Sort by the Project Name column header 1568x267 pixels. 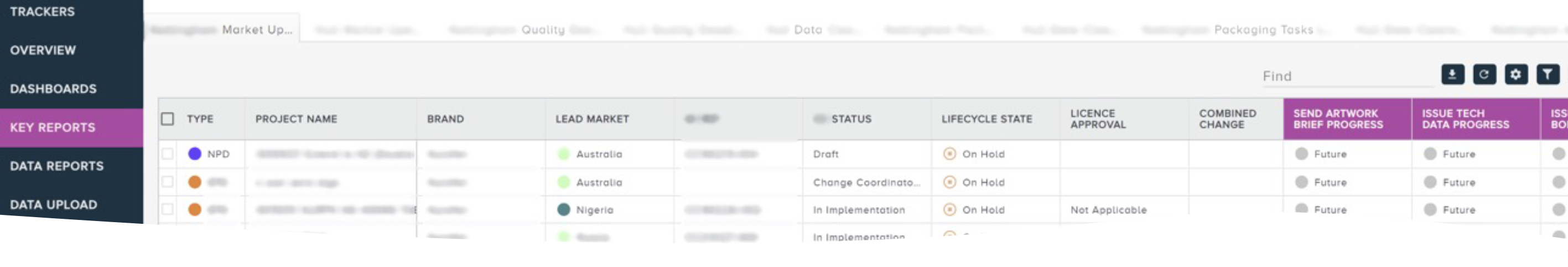click(x=297, y=119)
